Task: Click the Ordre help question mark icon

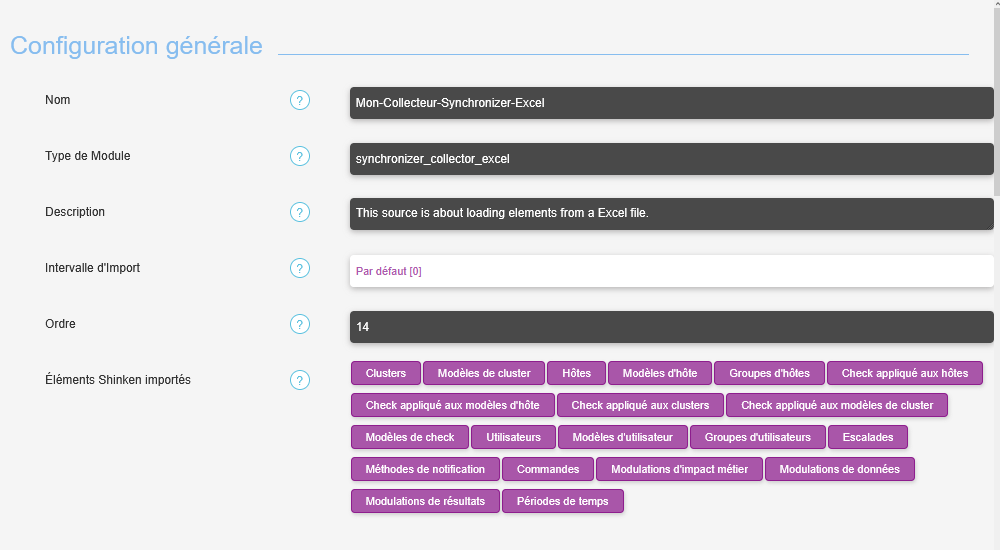Action: coord(300,324)
